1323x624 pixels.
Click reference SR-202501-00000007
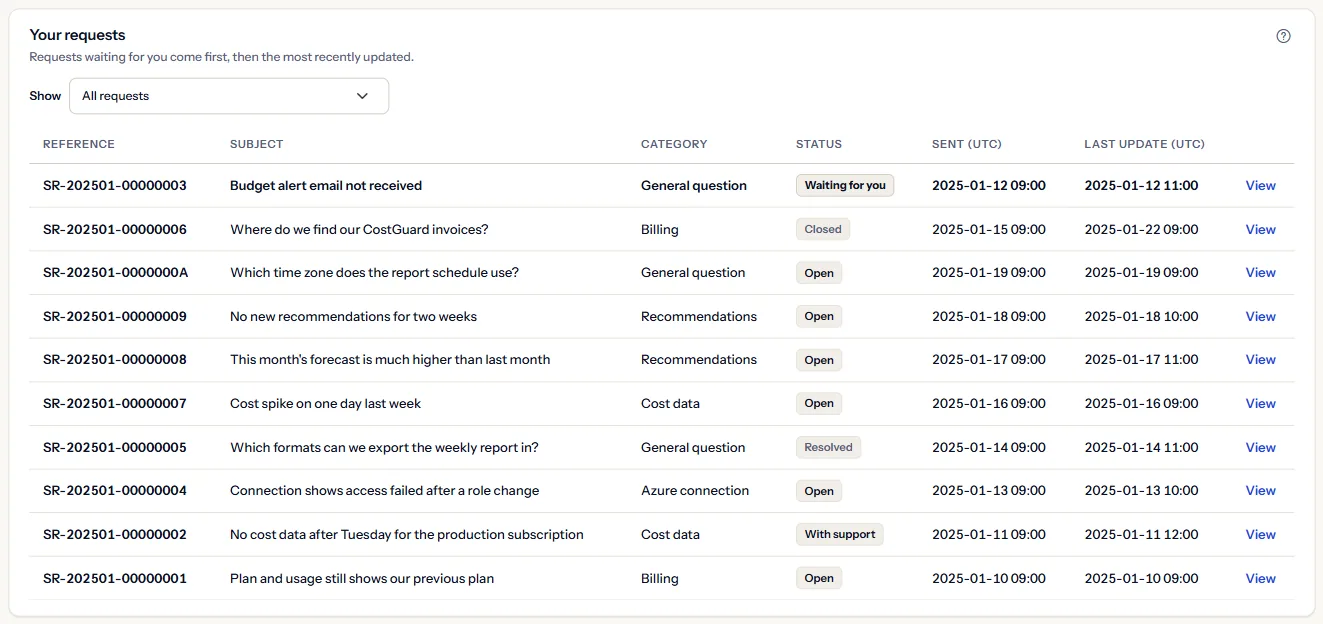(x=115, y=403)
